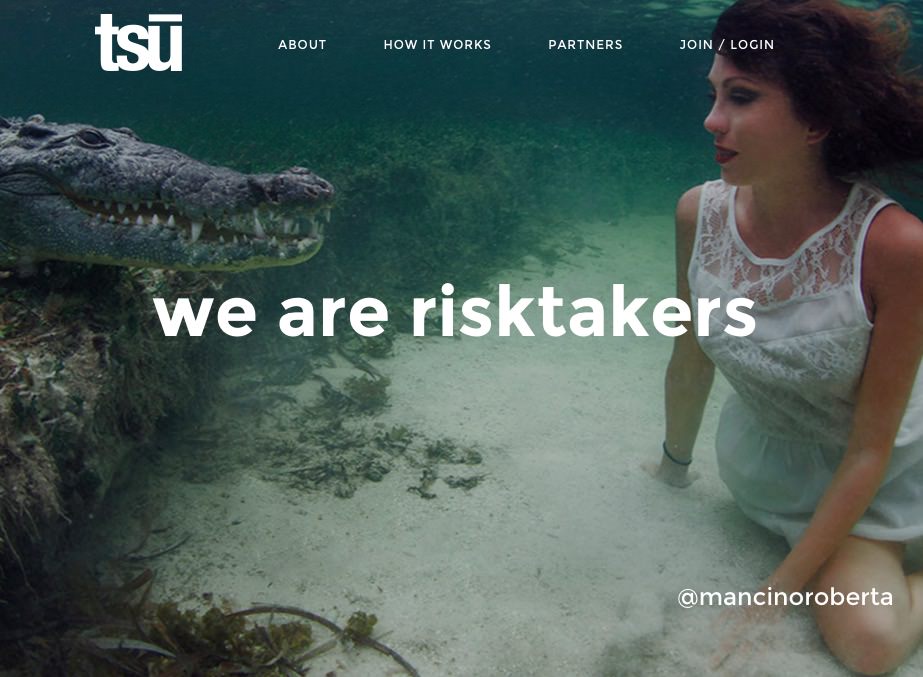
Task: Go to HOW IT WORKS
Action: (x=437, y=45)
